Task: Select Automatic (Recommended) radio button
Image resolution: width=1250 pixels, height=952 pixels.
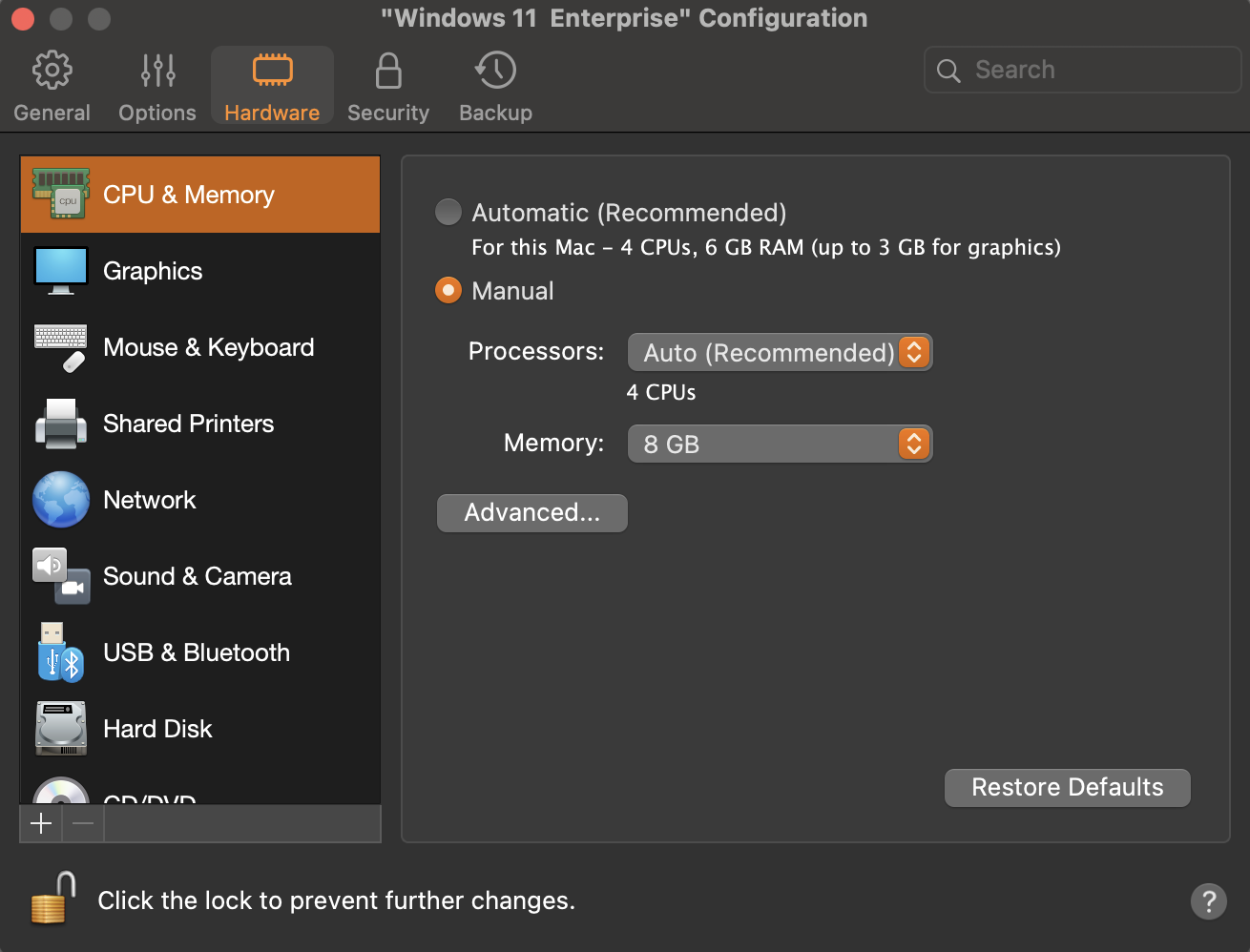Action: point(448,212)
